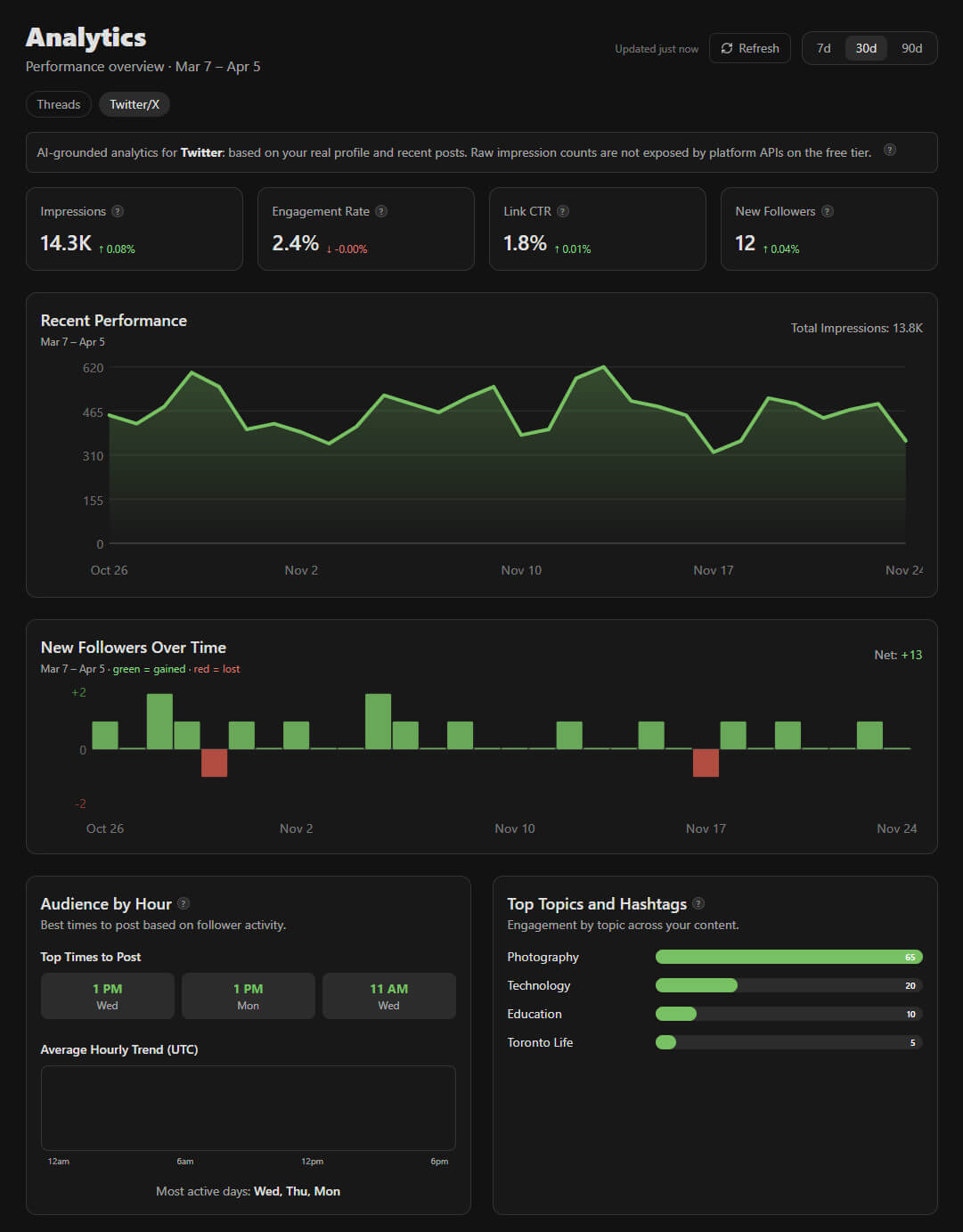Select the Twitter/X tab
Image resolution: width=963 pixels, height=1232 pixels.
(134, 104)
